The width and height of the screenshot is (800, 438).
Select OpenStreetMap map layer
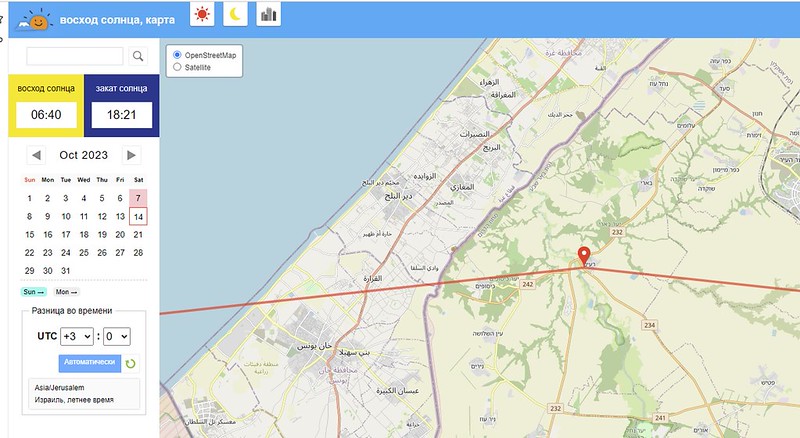point(177,55)
